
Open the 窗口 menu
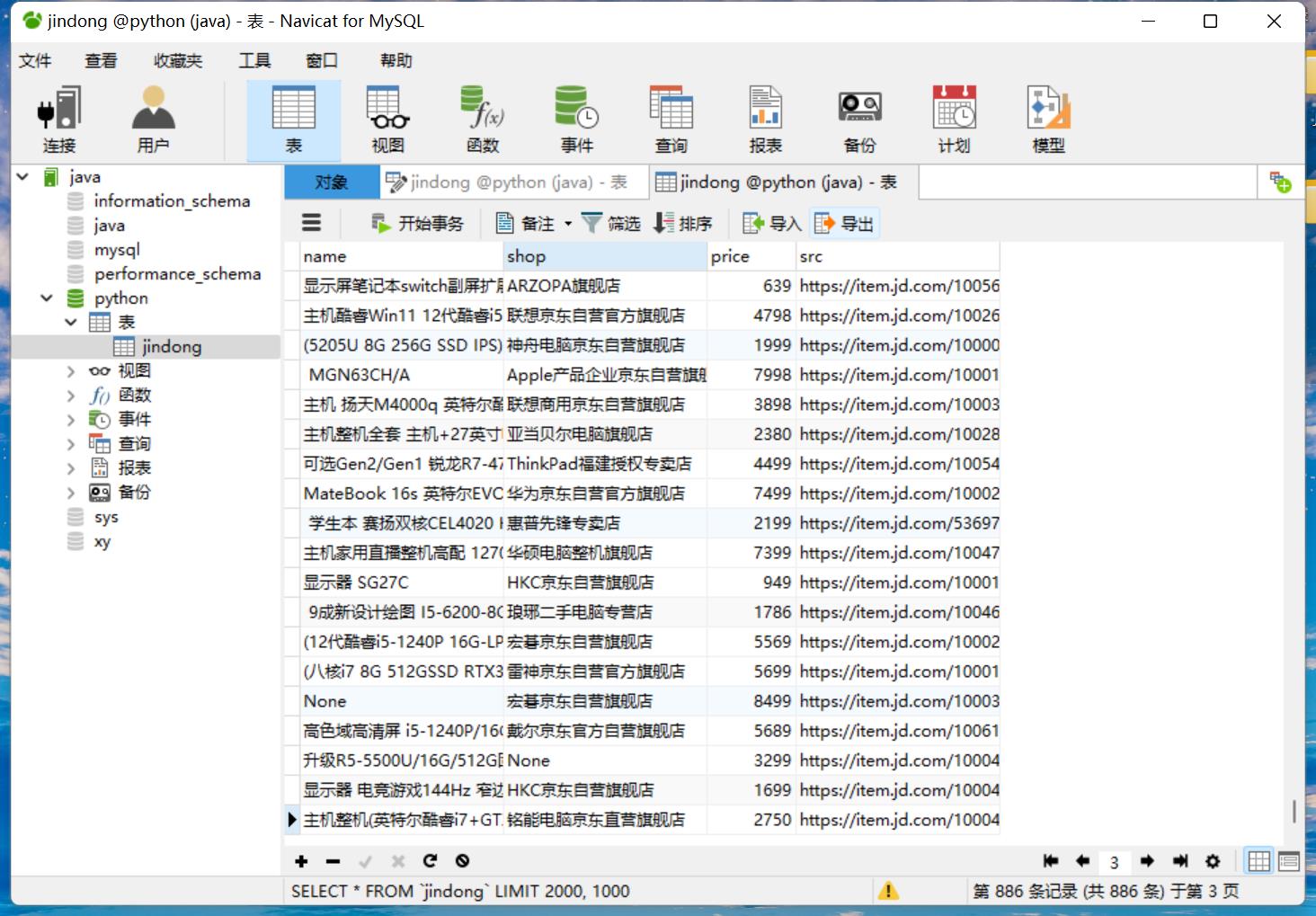[x=322, y=60]
